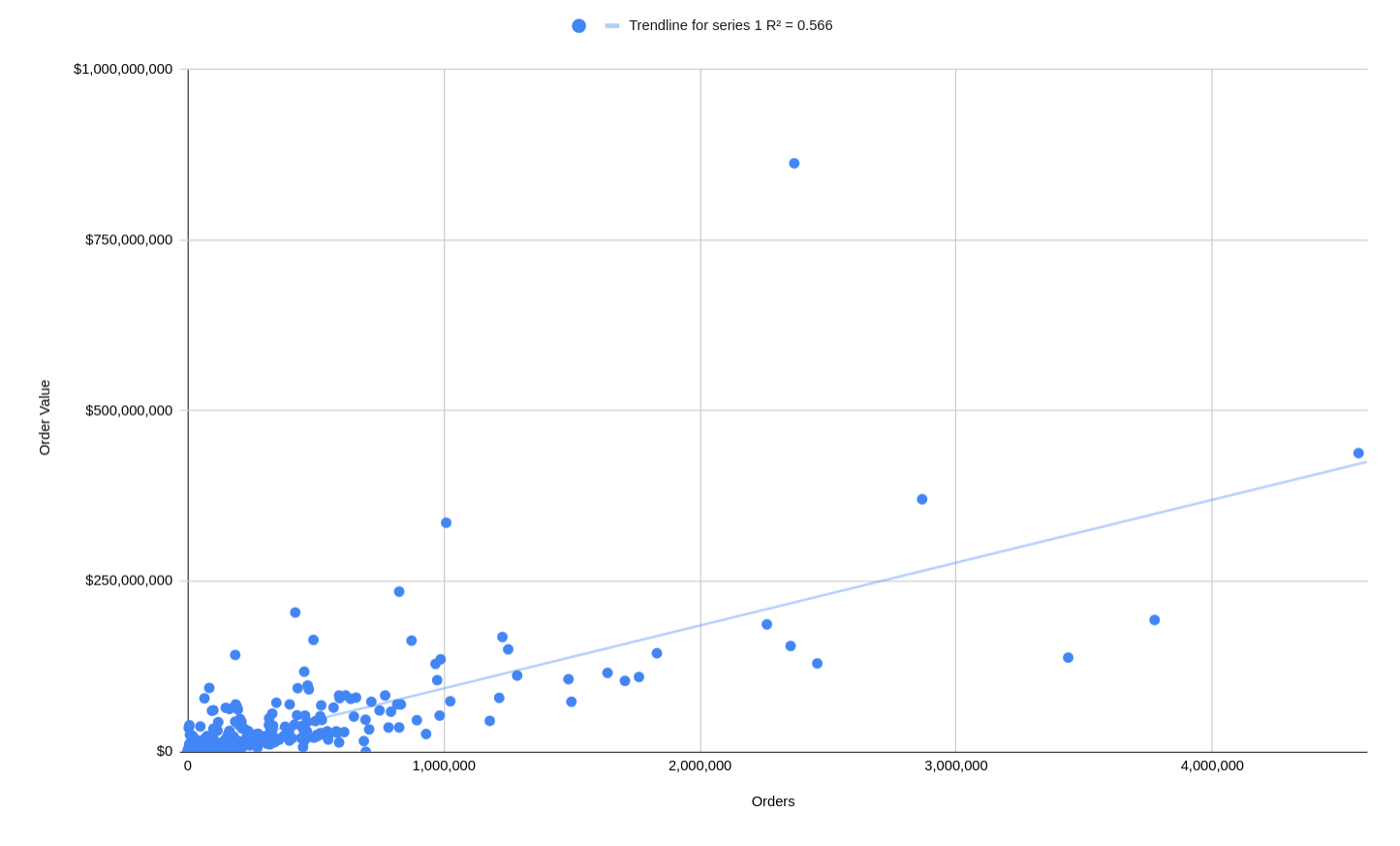This screenshot has width=1400, height=846.
Task: Click the 1,000,000 x-axis label
Action: click(x=444, y=766)
